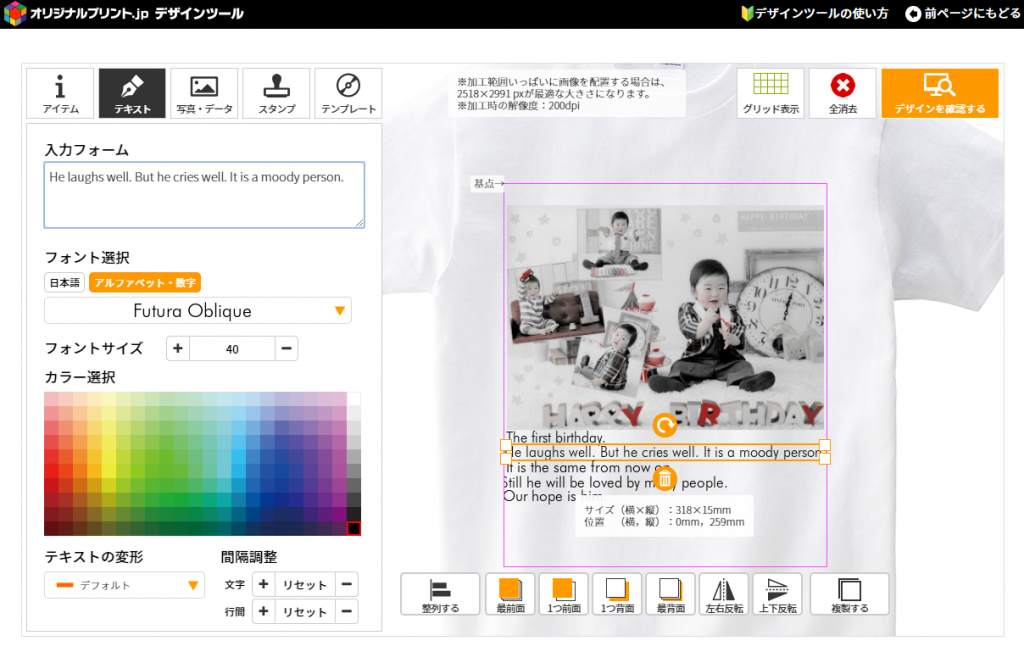Pick the white color swatch at top right
Screen dimensions: 1024x652
[354, 399]
